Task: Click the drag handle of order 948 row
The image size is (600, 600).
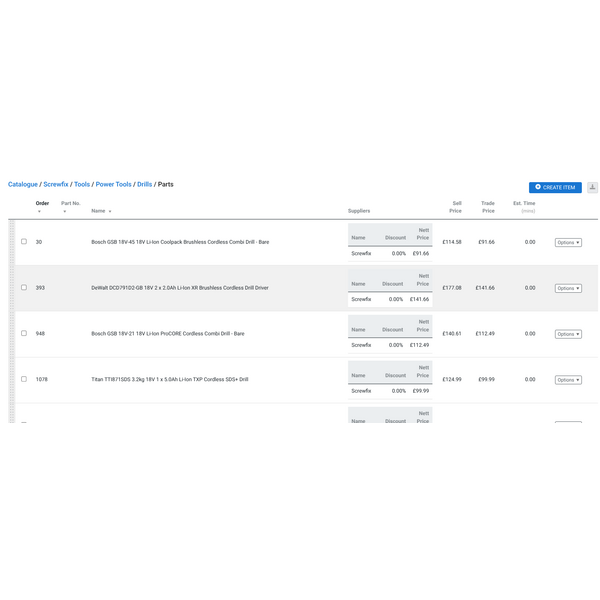Action: pyautogui.click(x=11, y=334)
